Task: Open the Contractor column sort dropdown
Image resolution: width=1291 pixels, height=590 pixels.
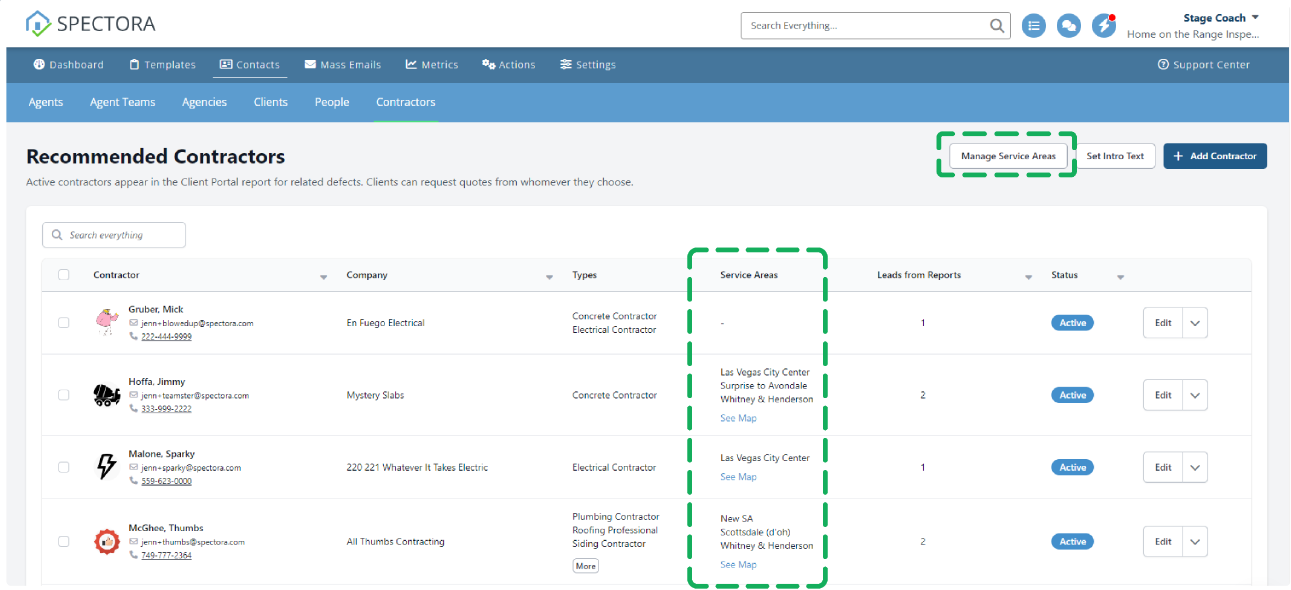Action: tap(323, 277)
